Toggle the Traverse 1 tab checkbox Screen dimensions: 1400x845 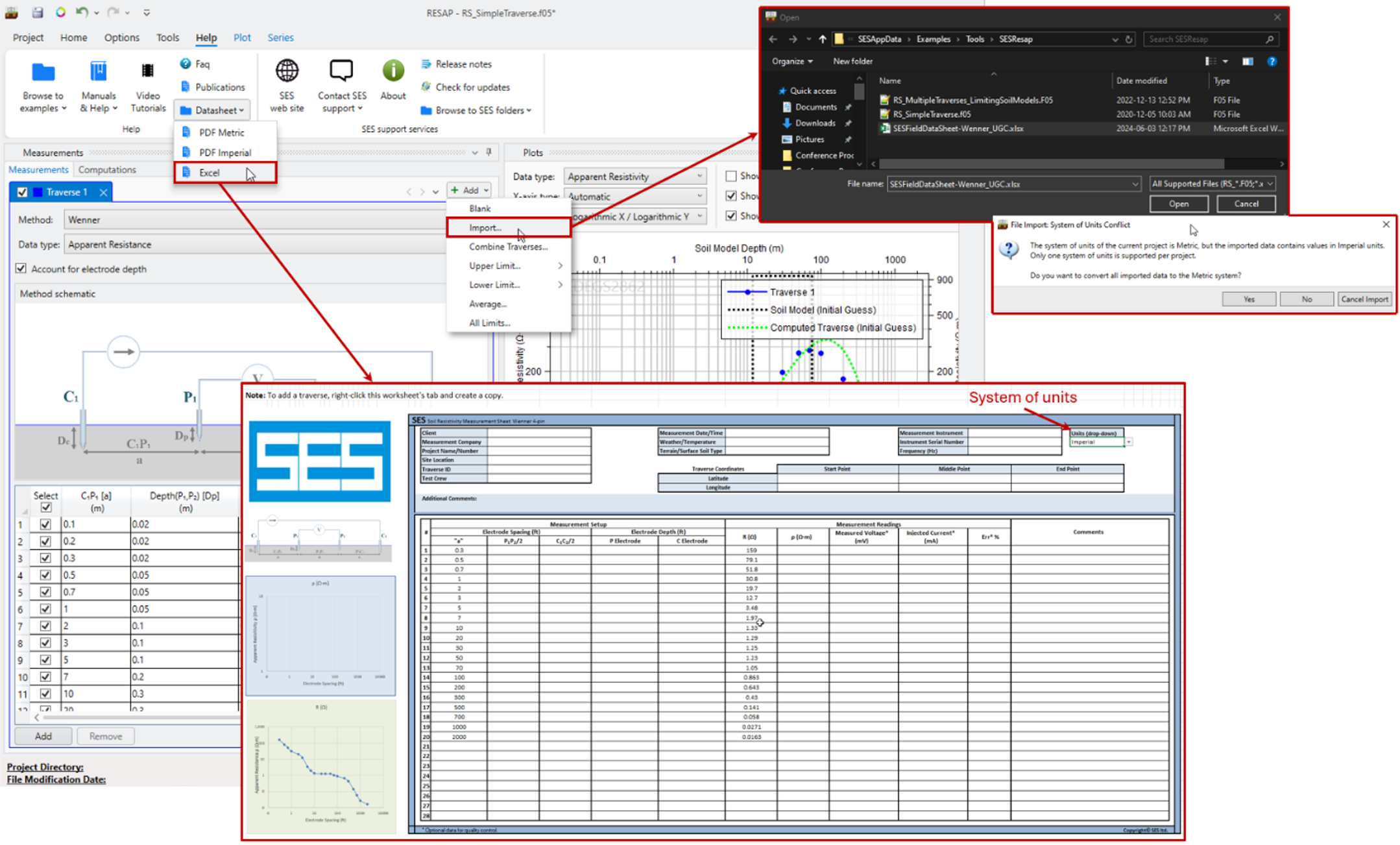coord(22,192)
